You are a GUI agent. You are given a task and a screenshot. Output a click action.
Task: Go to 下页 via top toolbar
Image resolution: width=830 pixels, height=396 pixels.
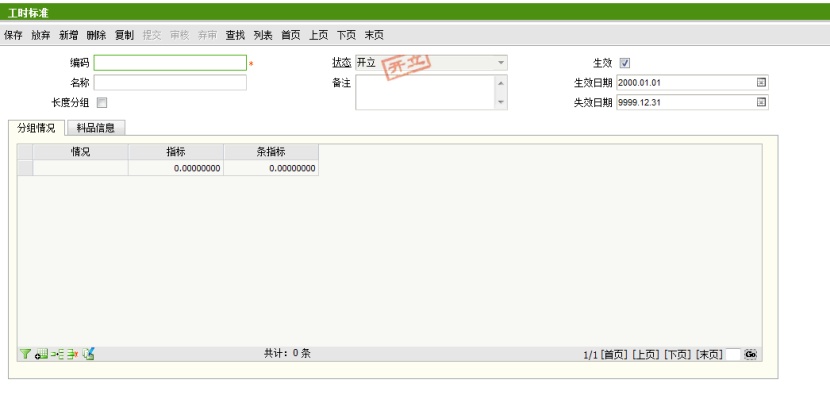coord(346,35)
